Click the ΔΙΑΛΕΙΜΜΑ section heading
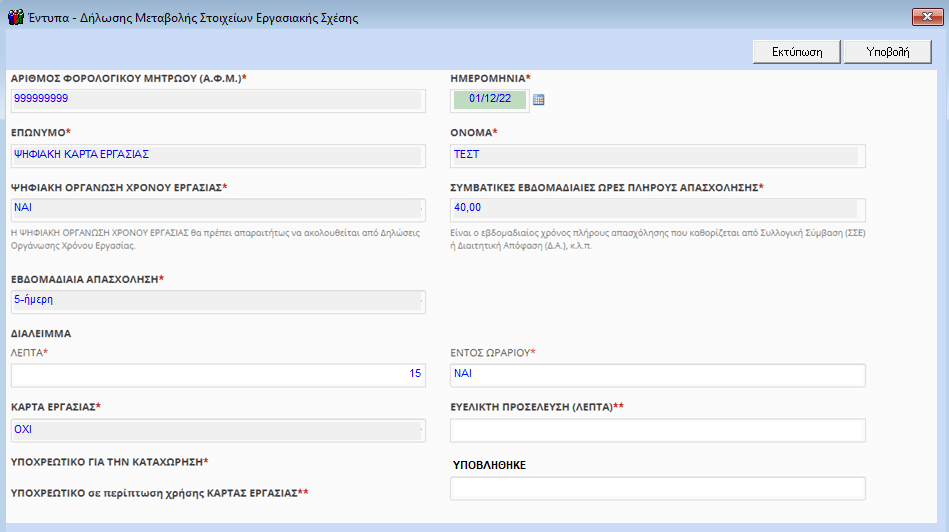The image size is (949, 532). coord(41,334)
